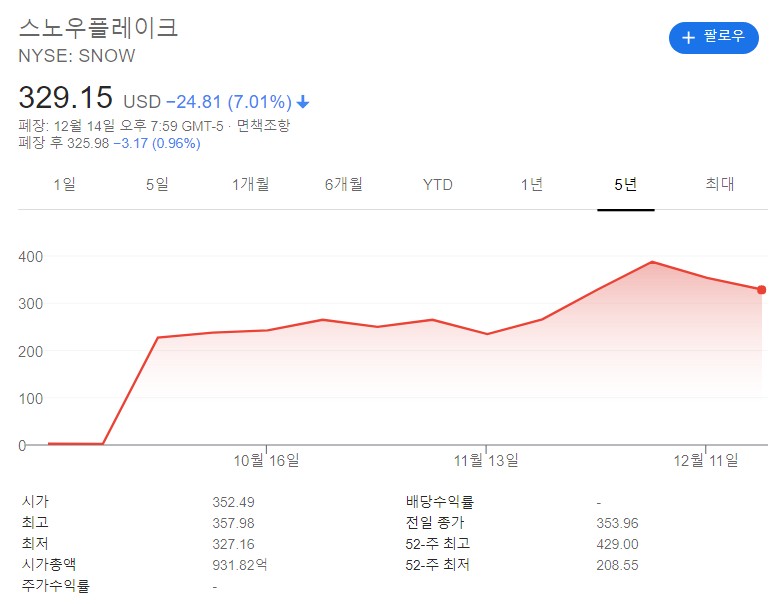This screenshot has height=604, width=776.
Task: Select the active 5년 tab
Action: pyautogui.click(x=626, y=185)
